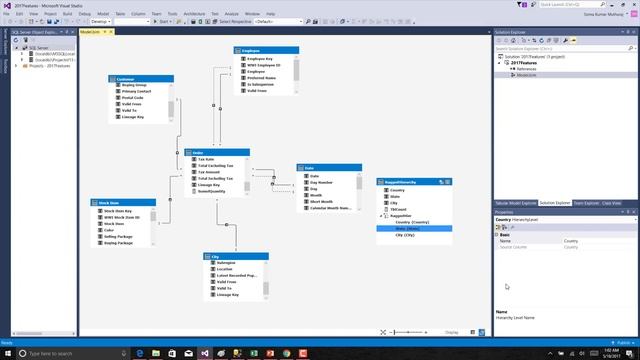Select Model.bim in Solution Explorer
This screenshot has width=640, height=360.
(x=526, y=75)
